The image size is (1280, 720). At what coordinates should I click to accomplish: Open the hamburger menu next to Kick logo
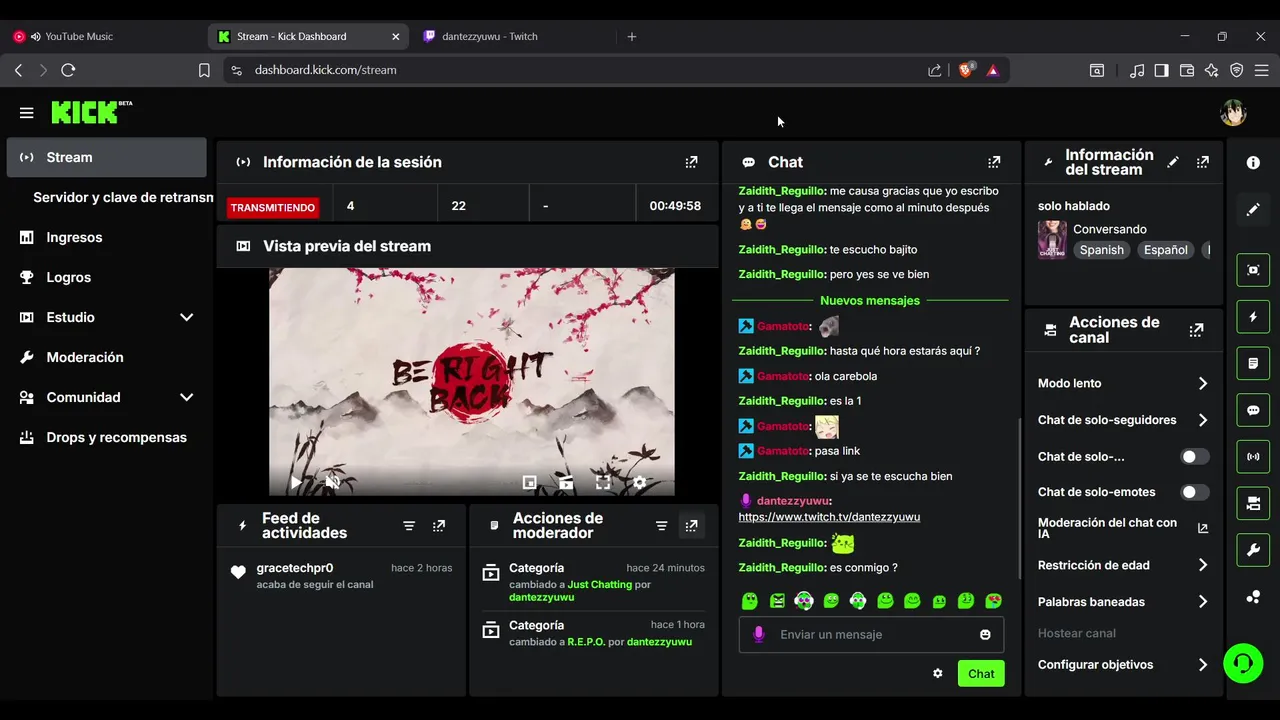click(27, 113)
